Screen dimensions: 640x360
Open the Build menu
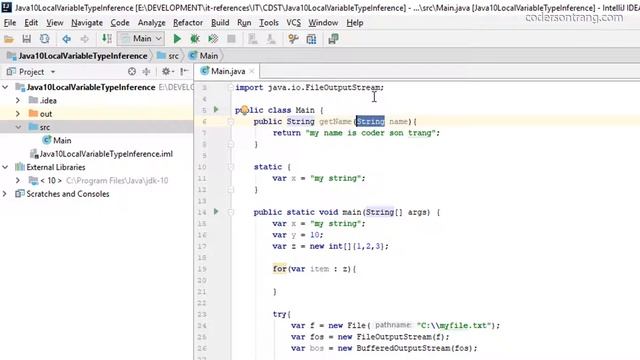point(220,23)
